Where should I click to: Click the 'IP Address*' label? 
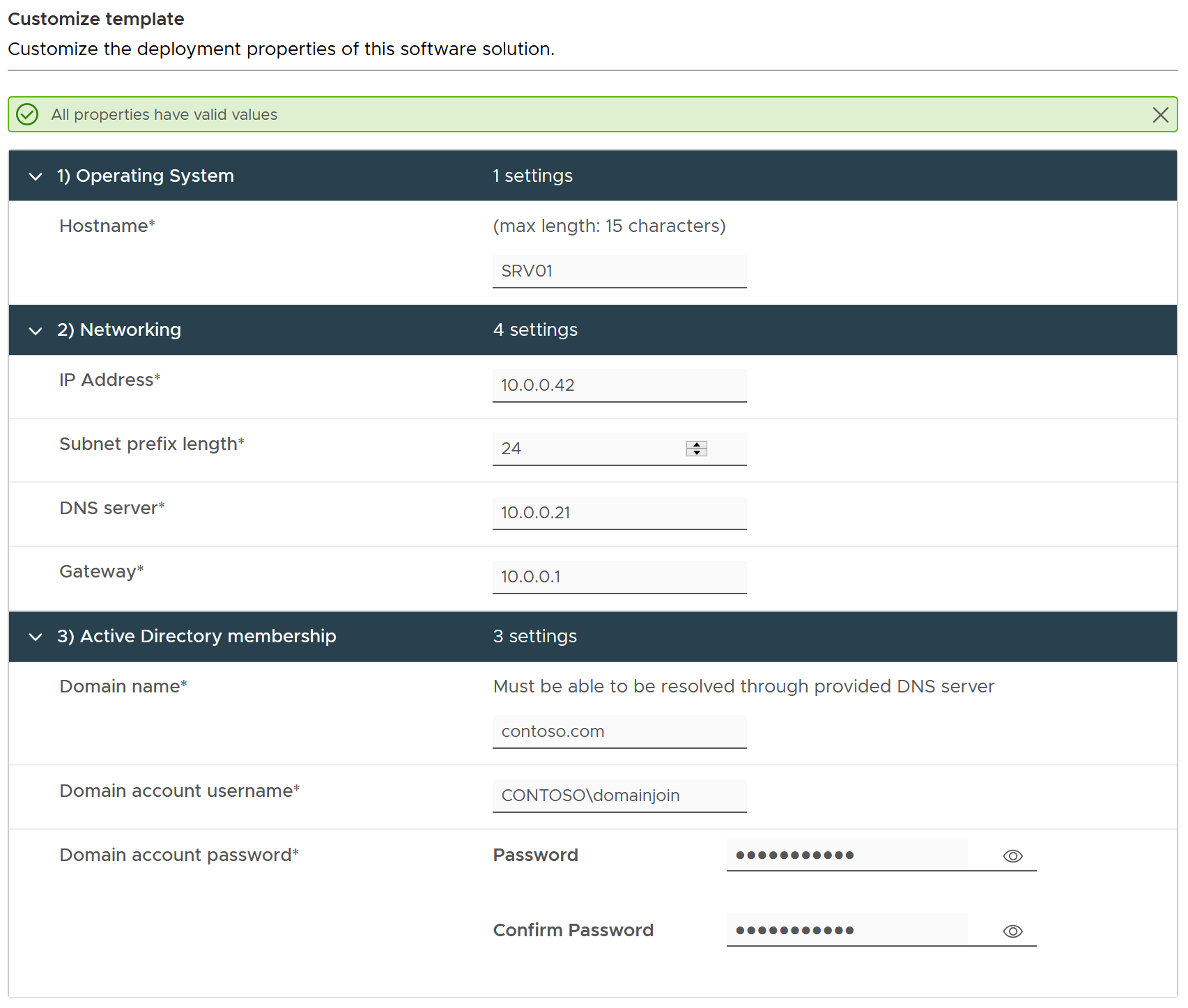(110, 380)
